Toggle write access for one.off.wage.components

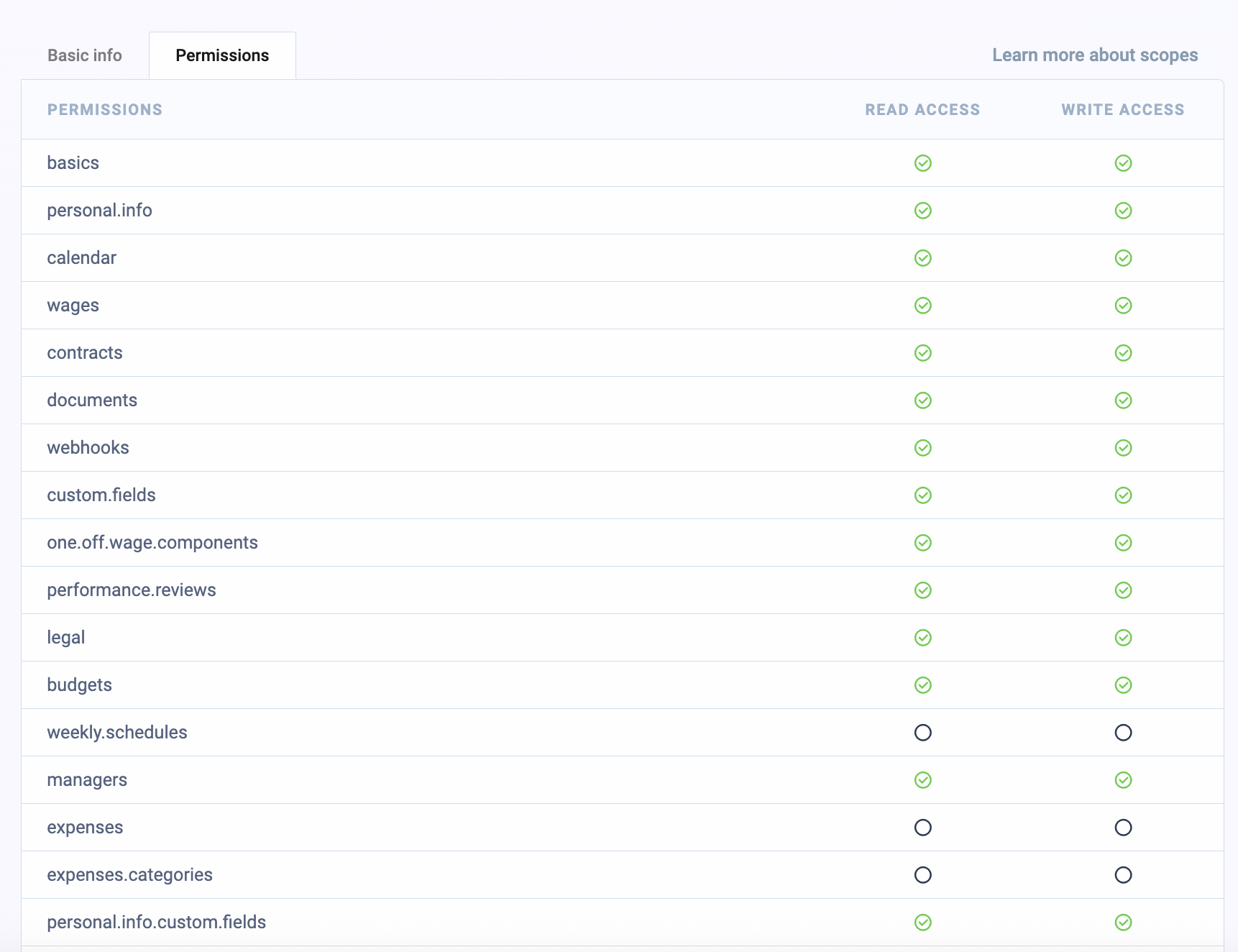click(x=1123, y=542)
